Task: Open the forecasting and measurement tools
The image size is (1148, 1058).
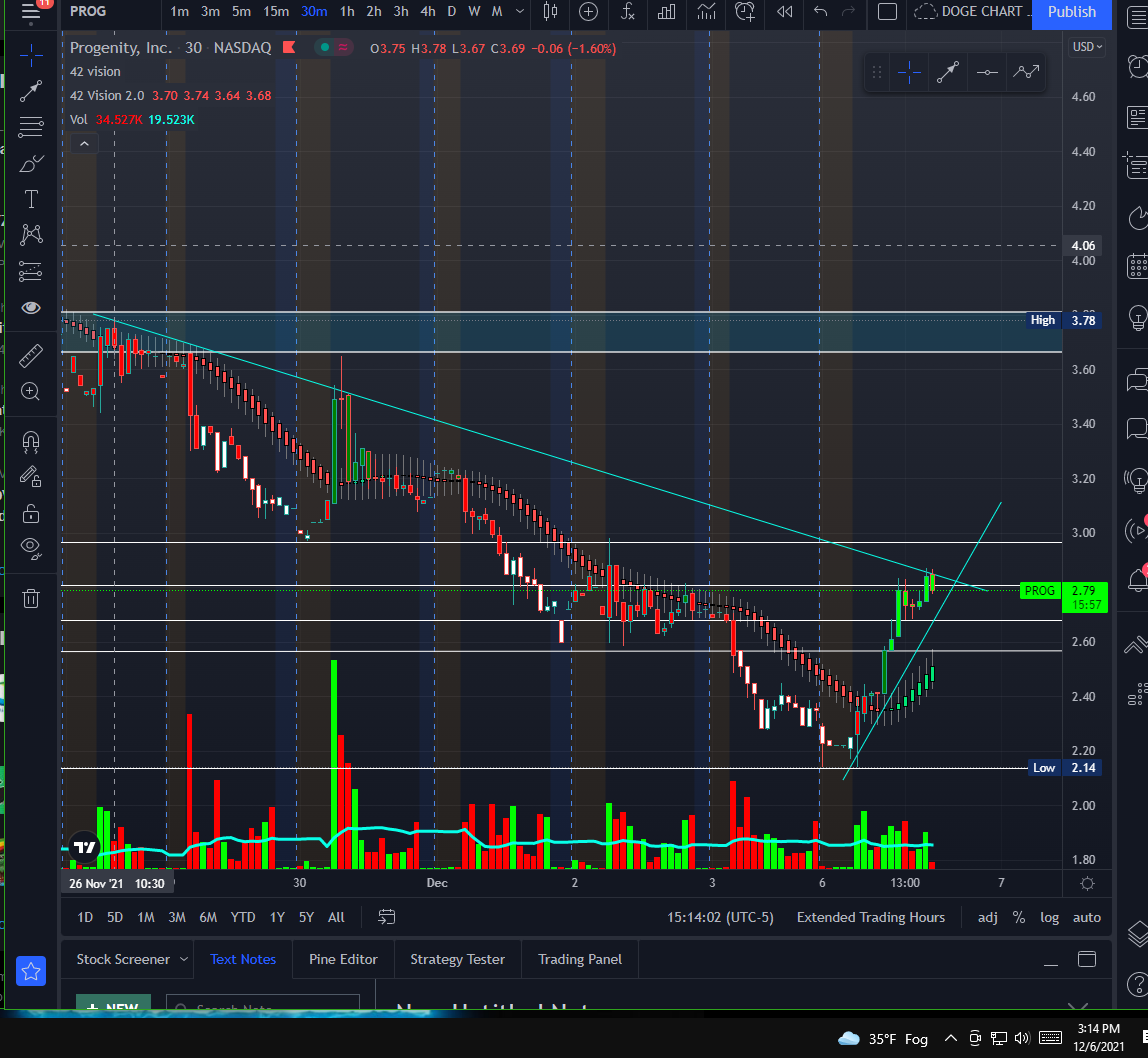Action: point(31,272)
